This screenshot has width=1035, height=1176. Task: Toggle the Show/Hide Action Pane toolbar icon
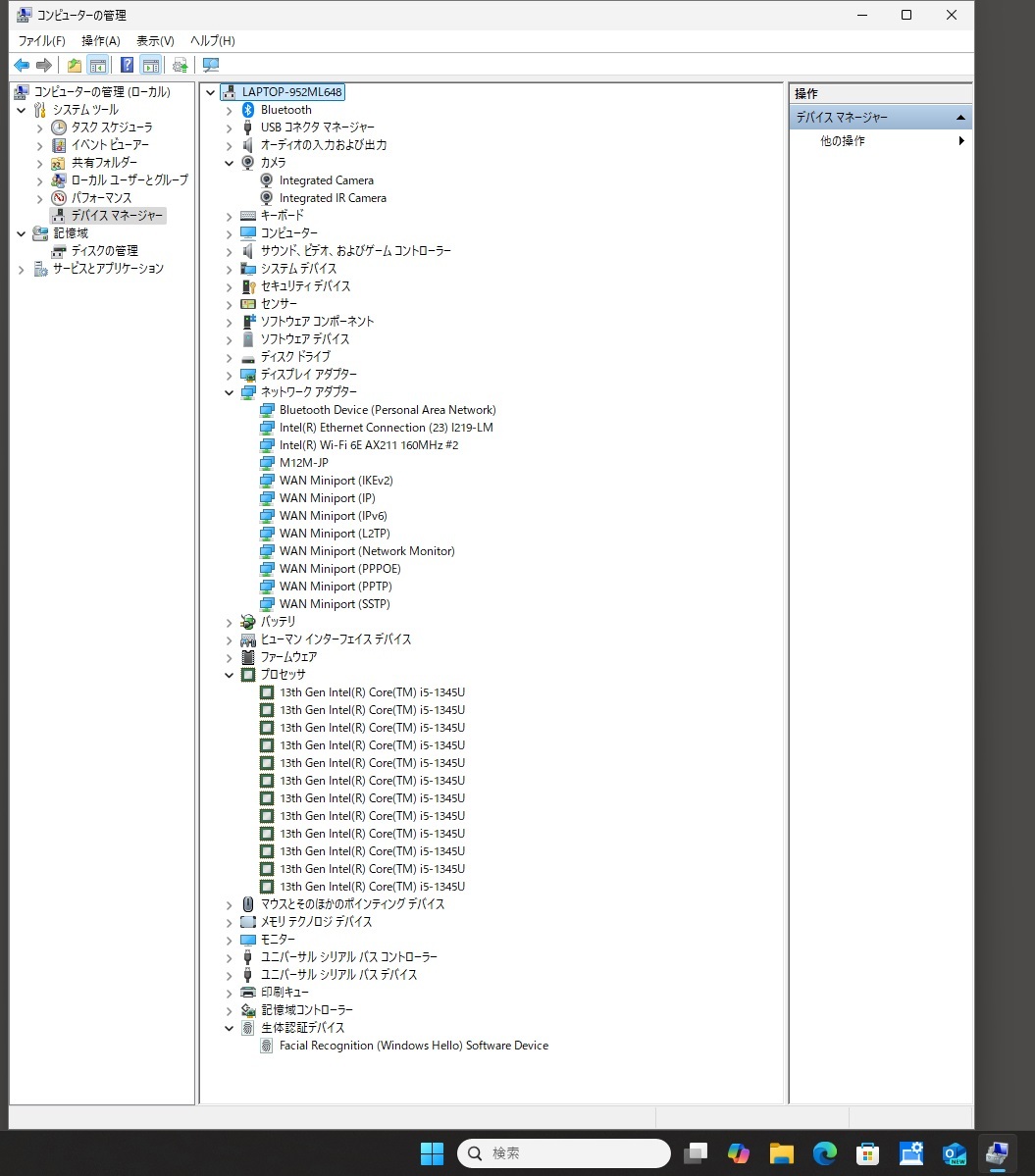coord(151,66)
